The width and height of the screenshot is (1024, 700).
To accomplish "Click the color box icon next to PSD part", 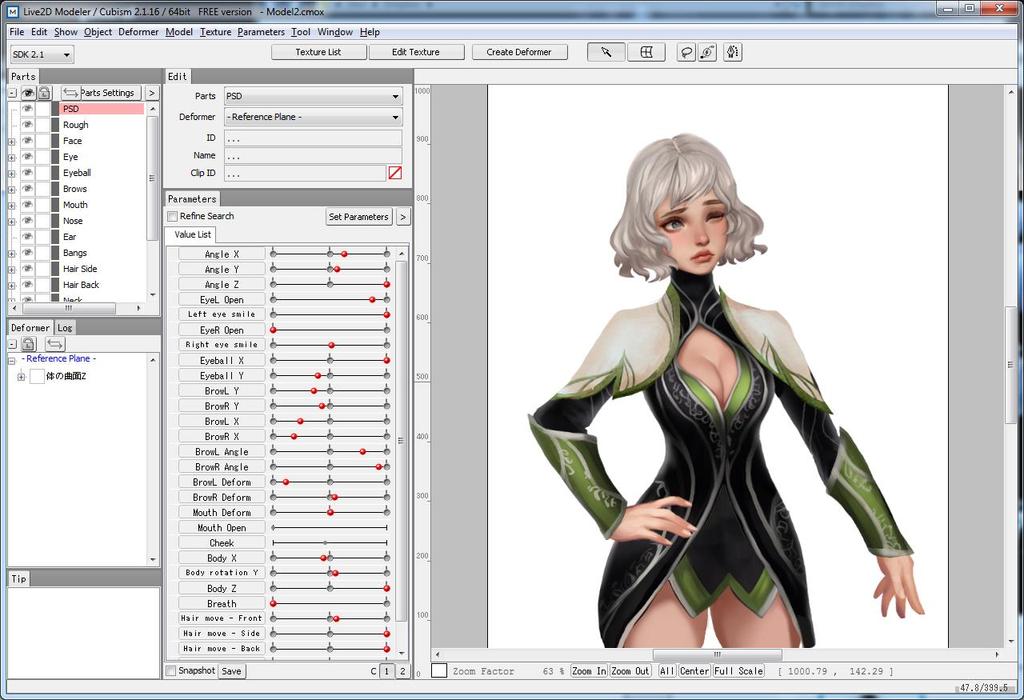I will coord(56,108).
